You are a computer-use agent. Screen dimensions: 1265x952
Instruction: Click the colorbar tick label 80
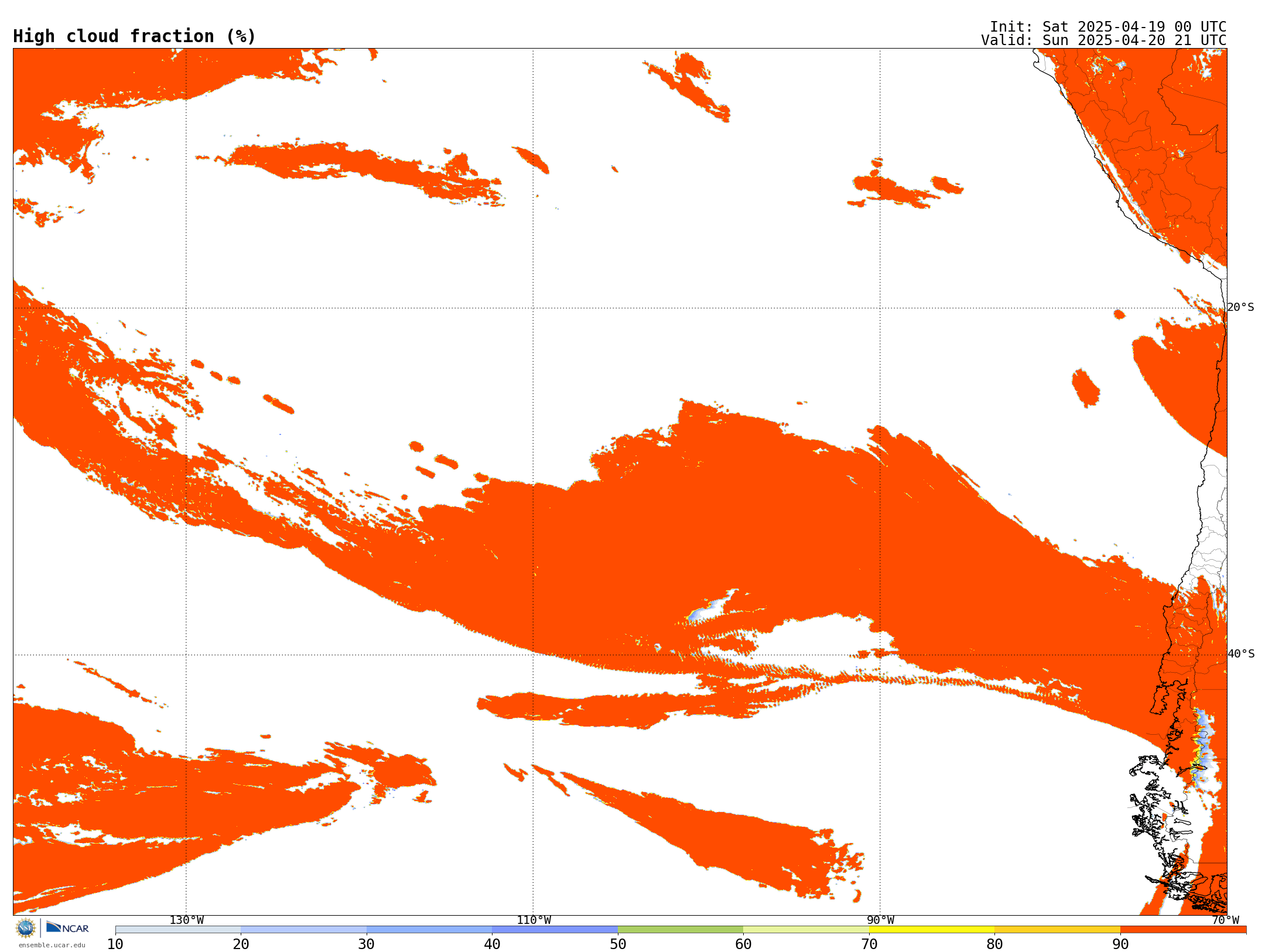(x=994, y=944)
